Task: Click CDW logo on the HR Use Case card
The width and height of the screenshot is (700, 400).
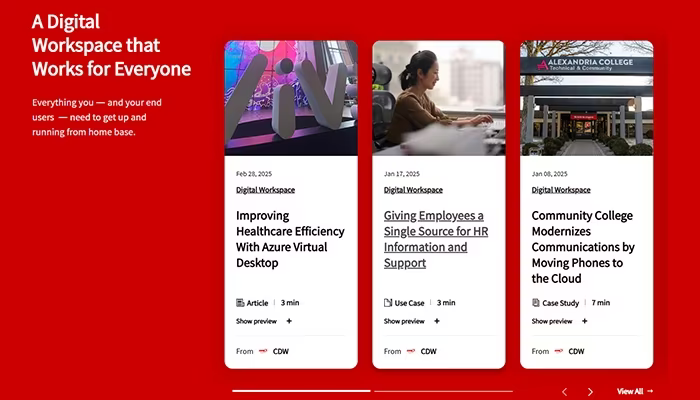Action: click(x=411, y=351)
